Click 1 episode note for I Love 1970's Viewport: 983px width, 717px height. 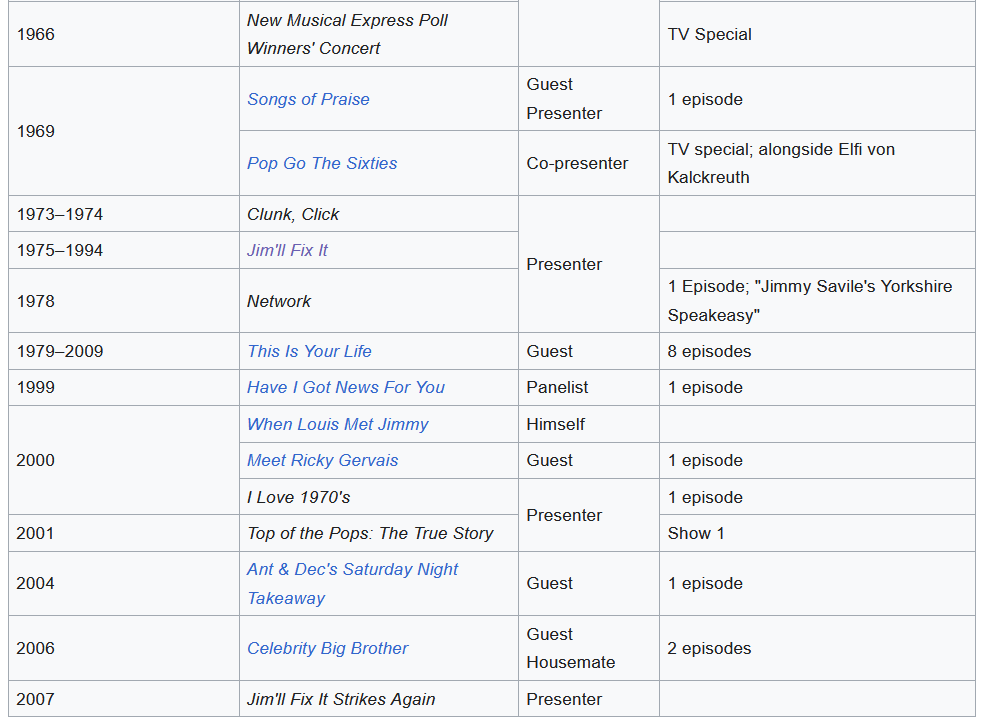coord(705,497)
